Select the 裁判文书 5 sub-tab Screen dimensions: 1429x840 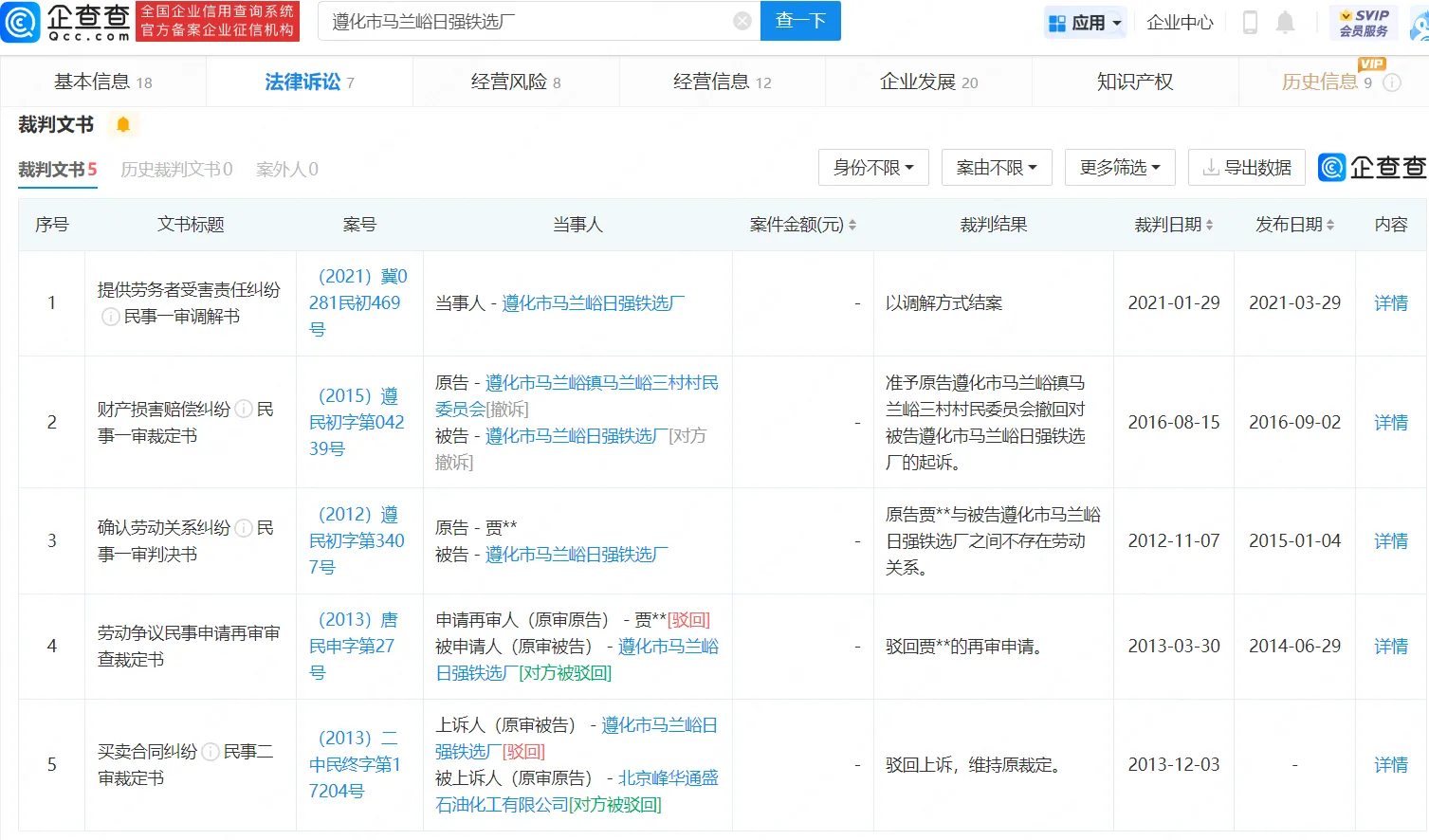pyautogui.click(x=58, y=170)
